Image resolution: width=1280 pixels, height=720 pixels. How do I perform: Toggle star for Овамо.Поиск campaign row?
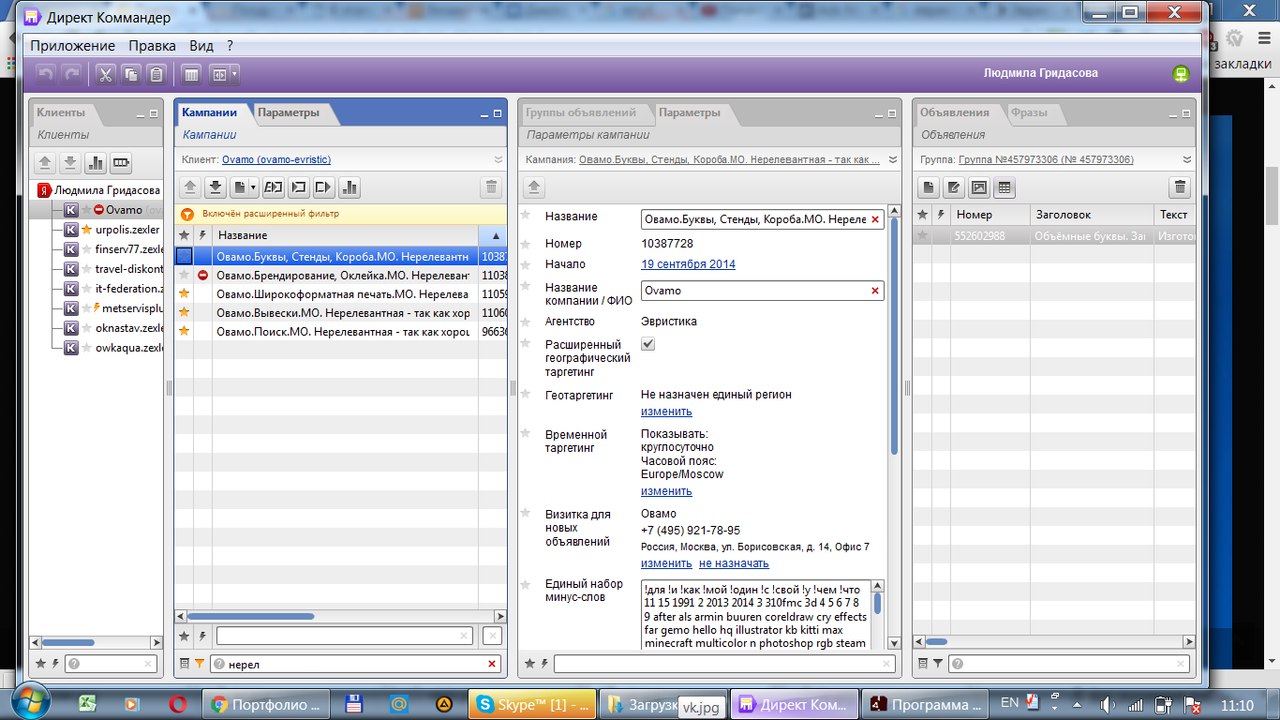click(184, 331)
